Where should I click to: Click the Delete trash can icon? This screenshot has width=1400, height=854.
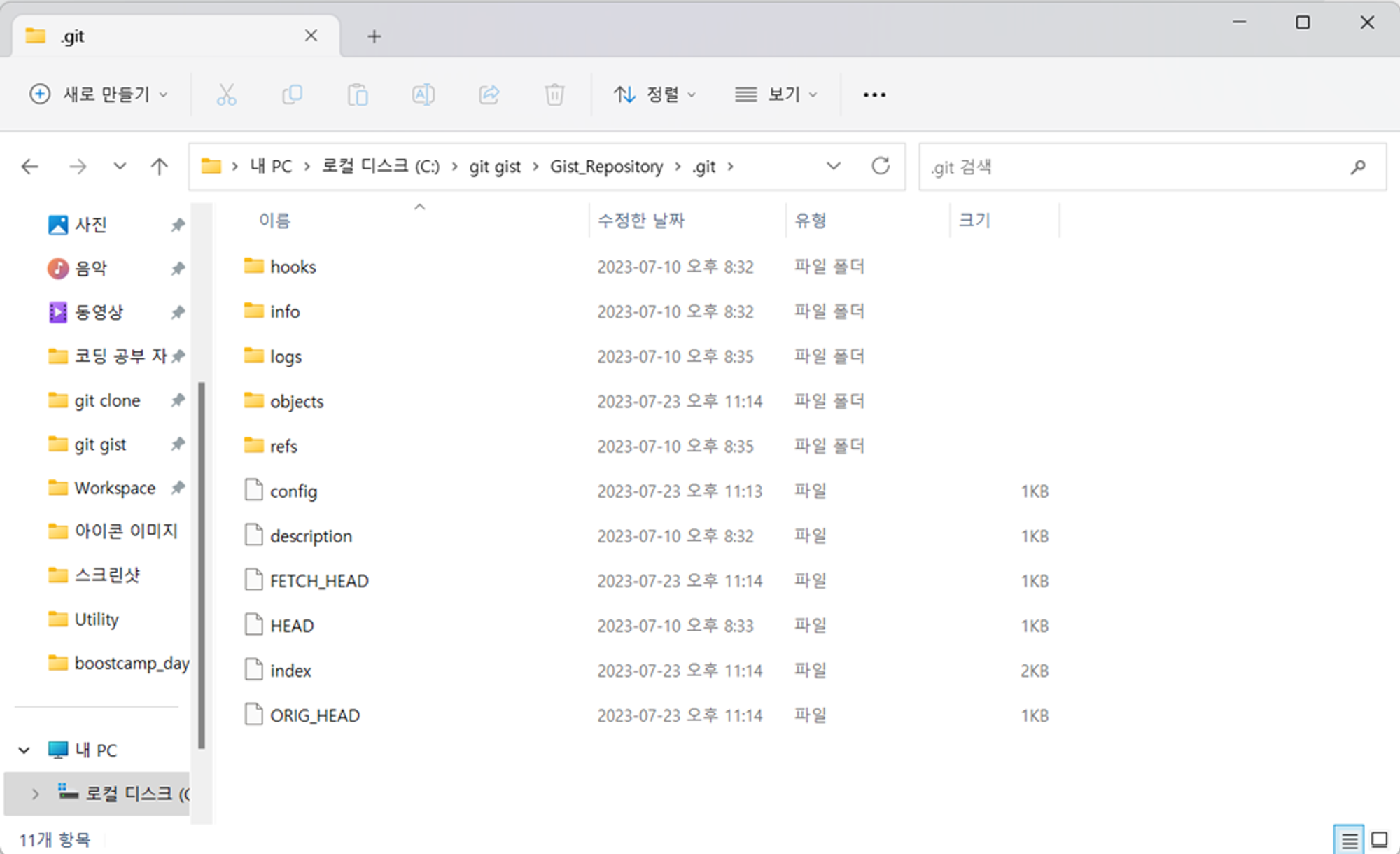(x=554, y=94)
